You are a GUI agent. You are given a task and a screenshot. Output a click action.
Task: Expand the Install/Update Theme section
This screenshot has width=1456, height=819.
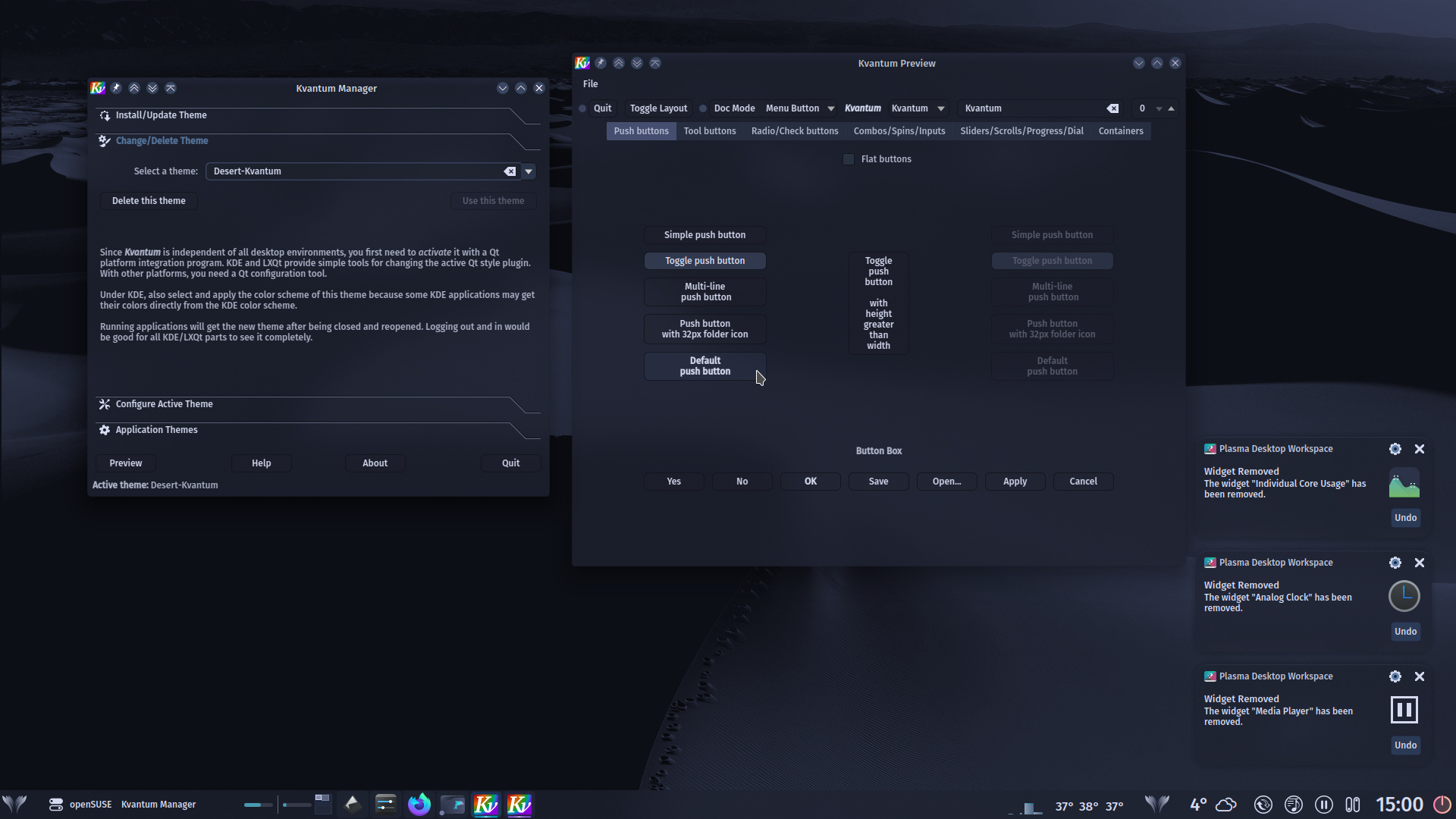318,115
